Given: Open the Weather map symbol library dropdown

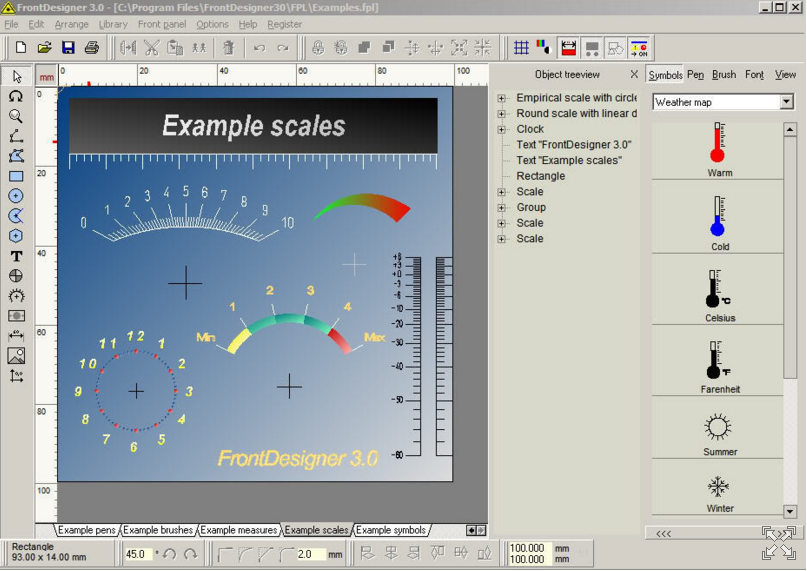Looking at the screenshot, I should point(786,102).
